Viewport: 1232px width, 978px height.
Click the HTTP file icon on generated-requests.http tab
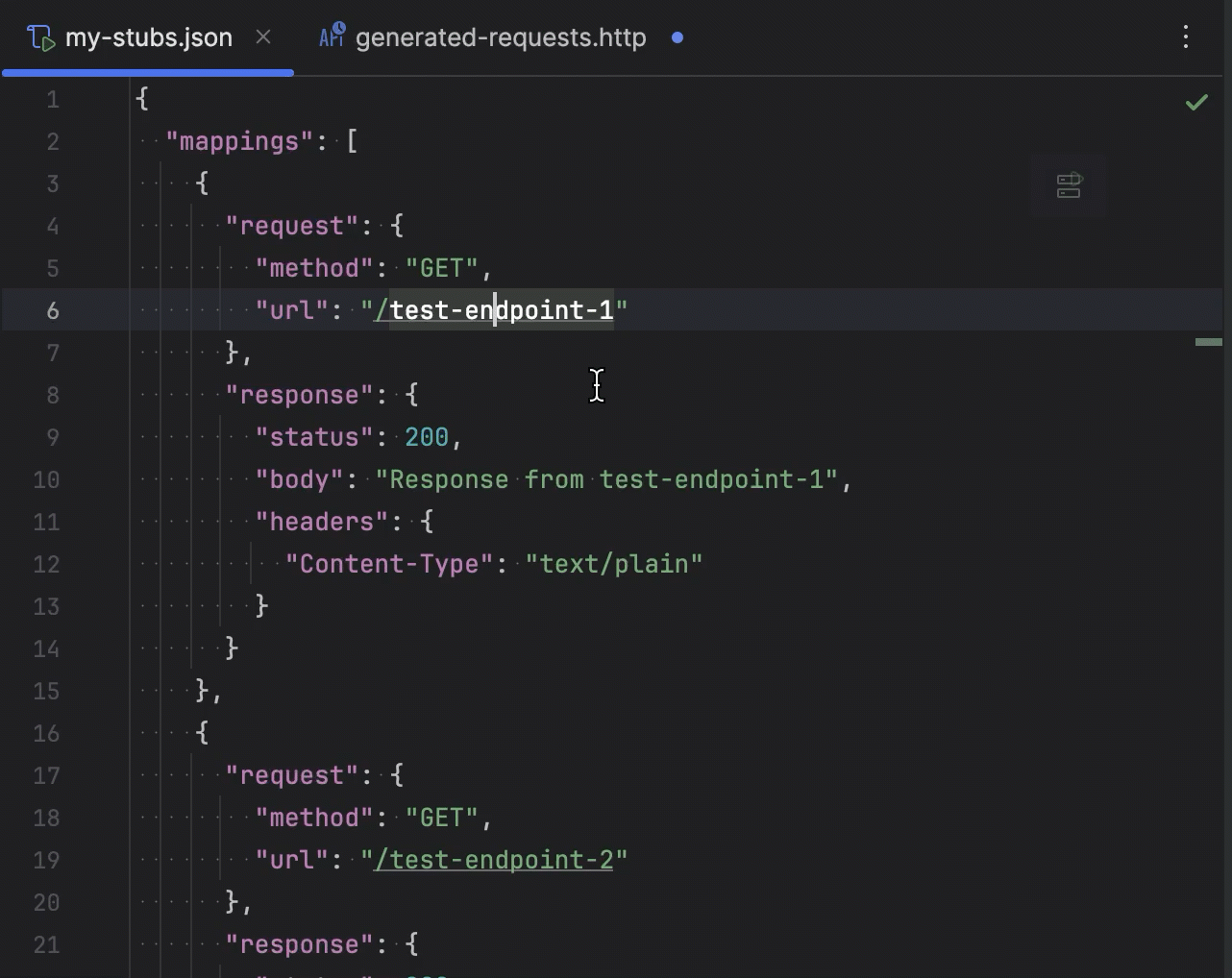(331, 35)
